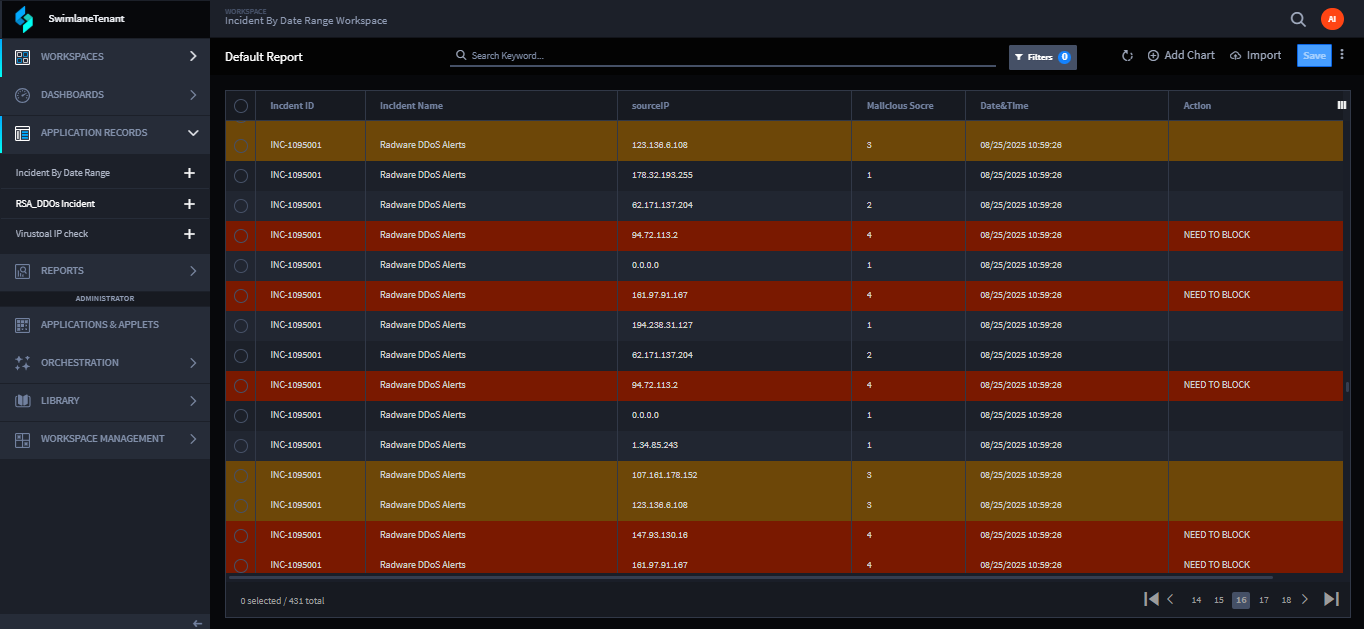Screen dimensions: 1364x629
Task: Collapse the sidebar using bottom arrow
Action: point(197,622)
